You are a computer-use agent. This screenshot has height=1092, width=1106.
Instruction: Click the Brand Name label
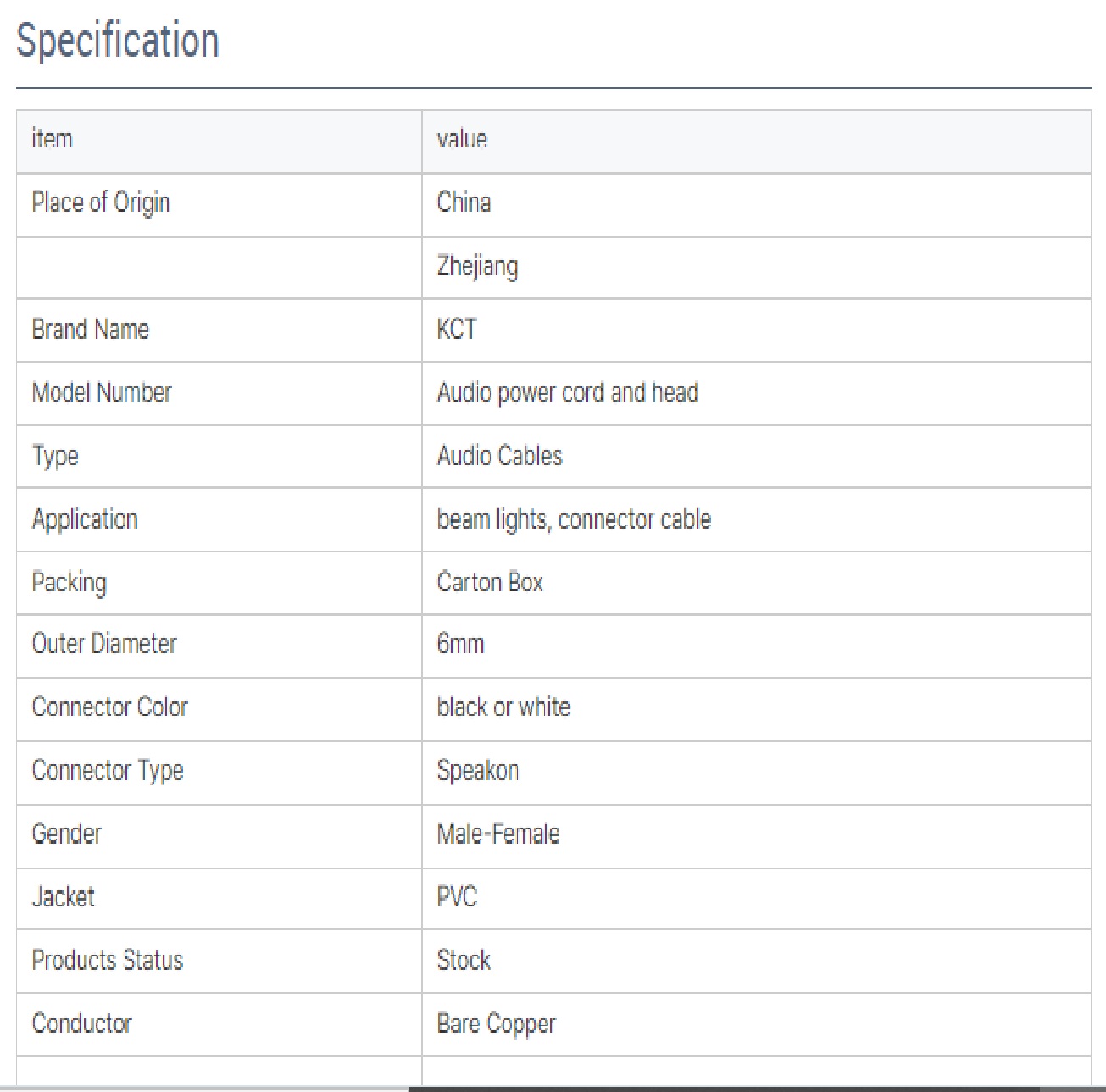pos(90,329)
